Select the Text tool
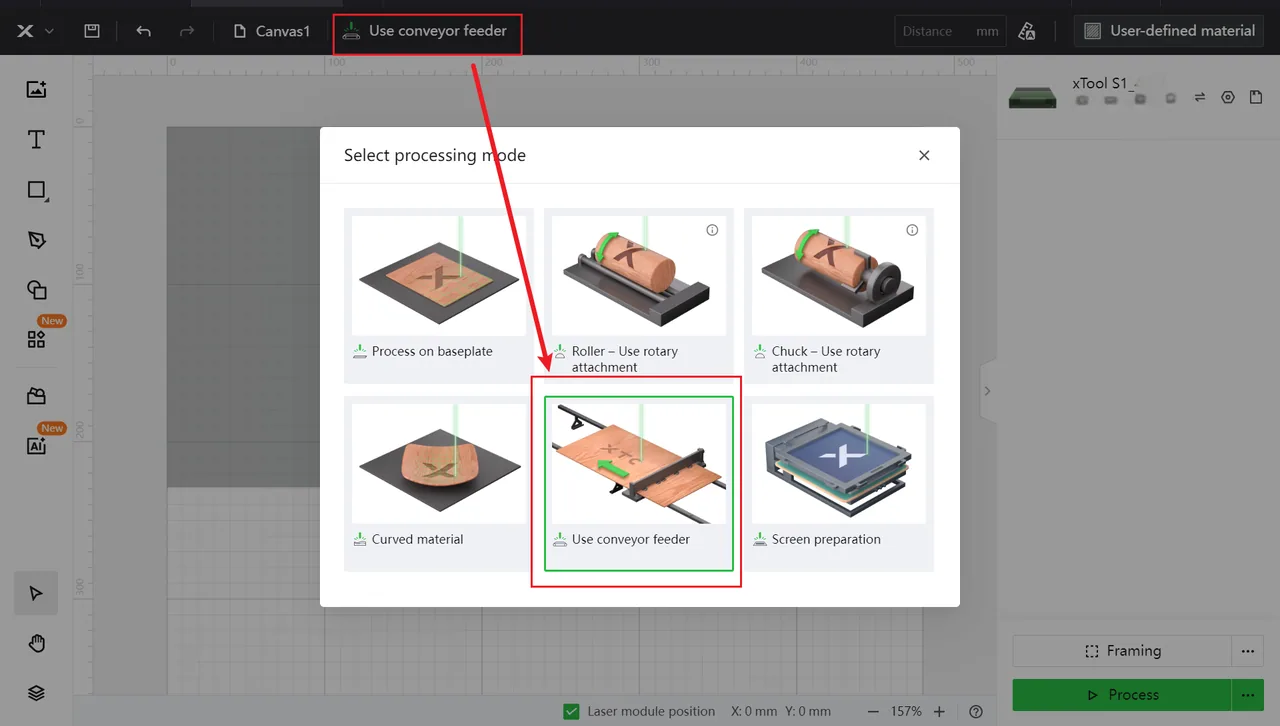 (x=36, y=139)
